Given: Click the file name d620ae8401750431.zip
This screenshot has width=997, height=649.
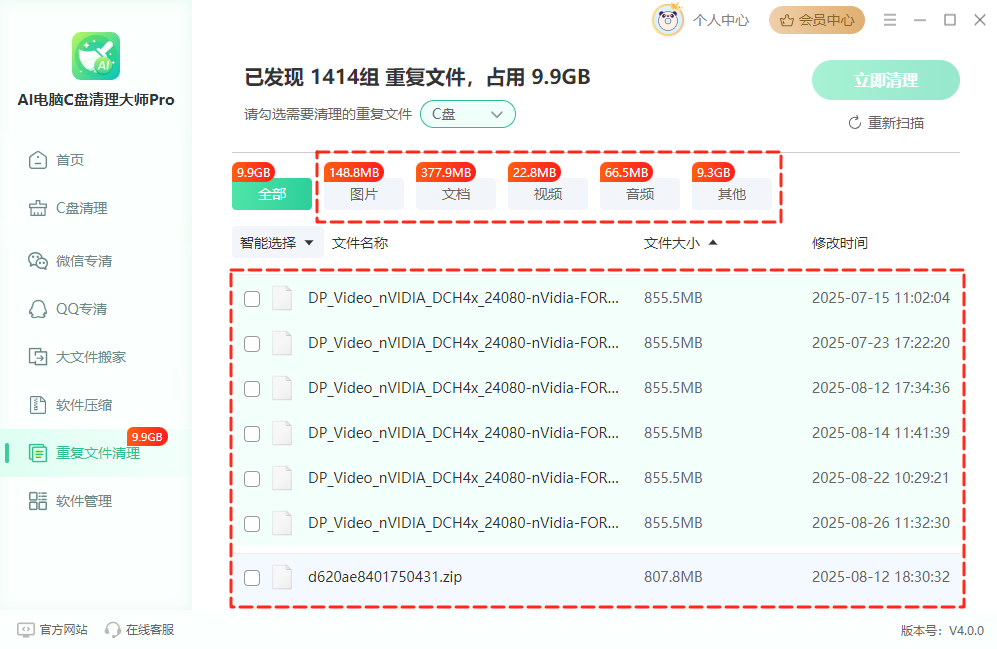Looking at the screenshot, I should (385, 577).
